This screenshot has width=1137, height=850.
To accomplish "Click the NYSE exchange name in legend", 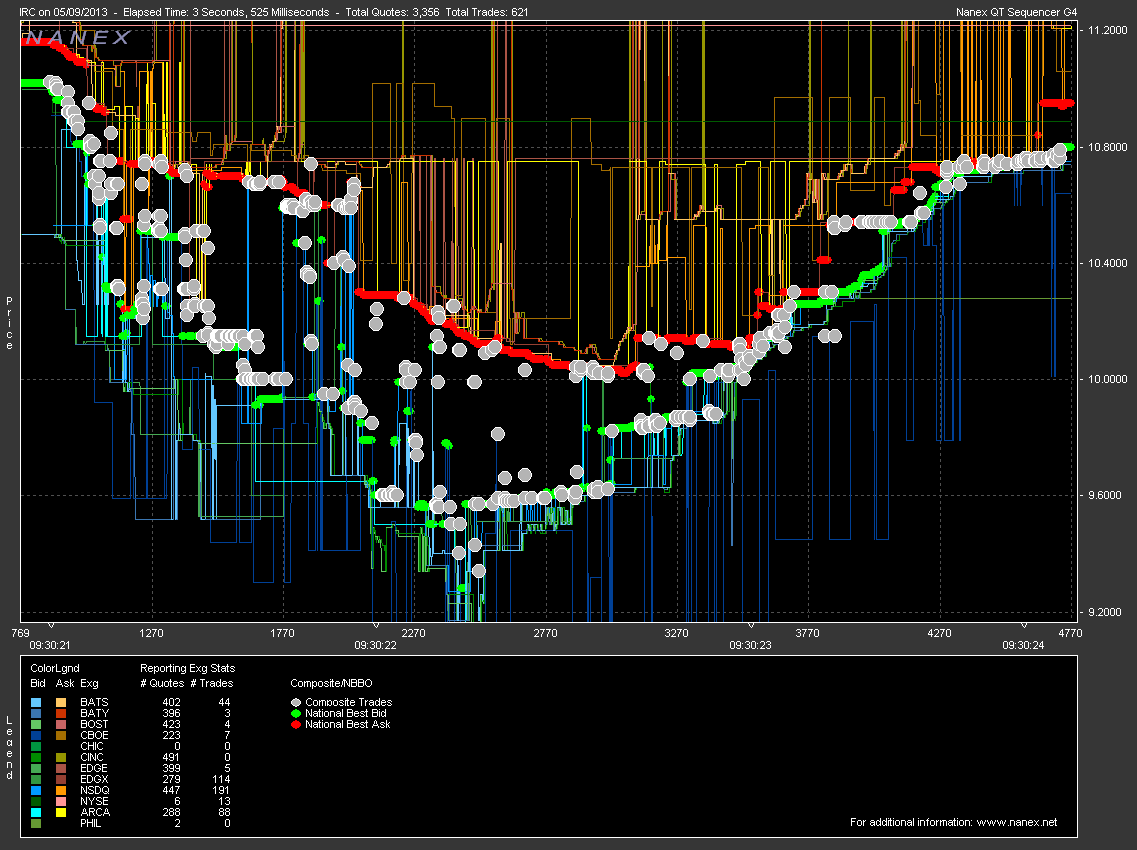I will pos(94,801).
